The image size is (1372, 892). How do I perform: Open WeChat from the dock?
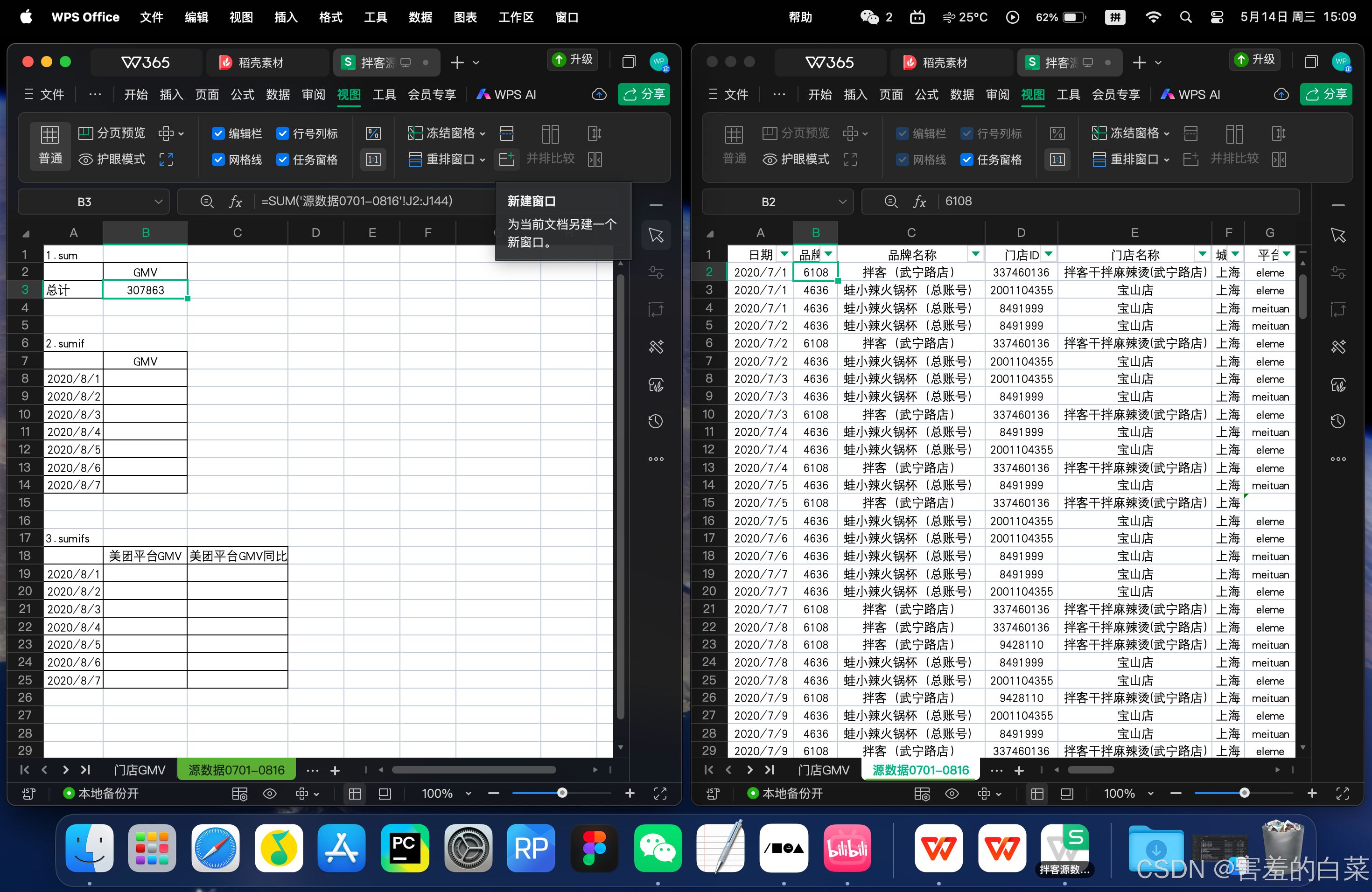(657, 848)
